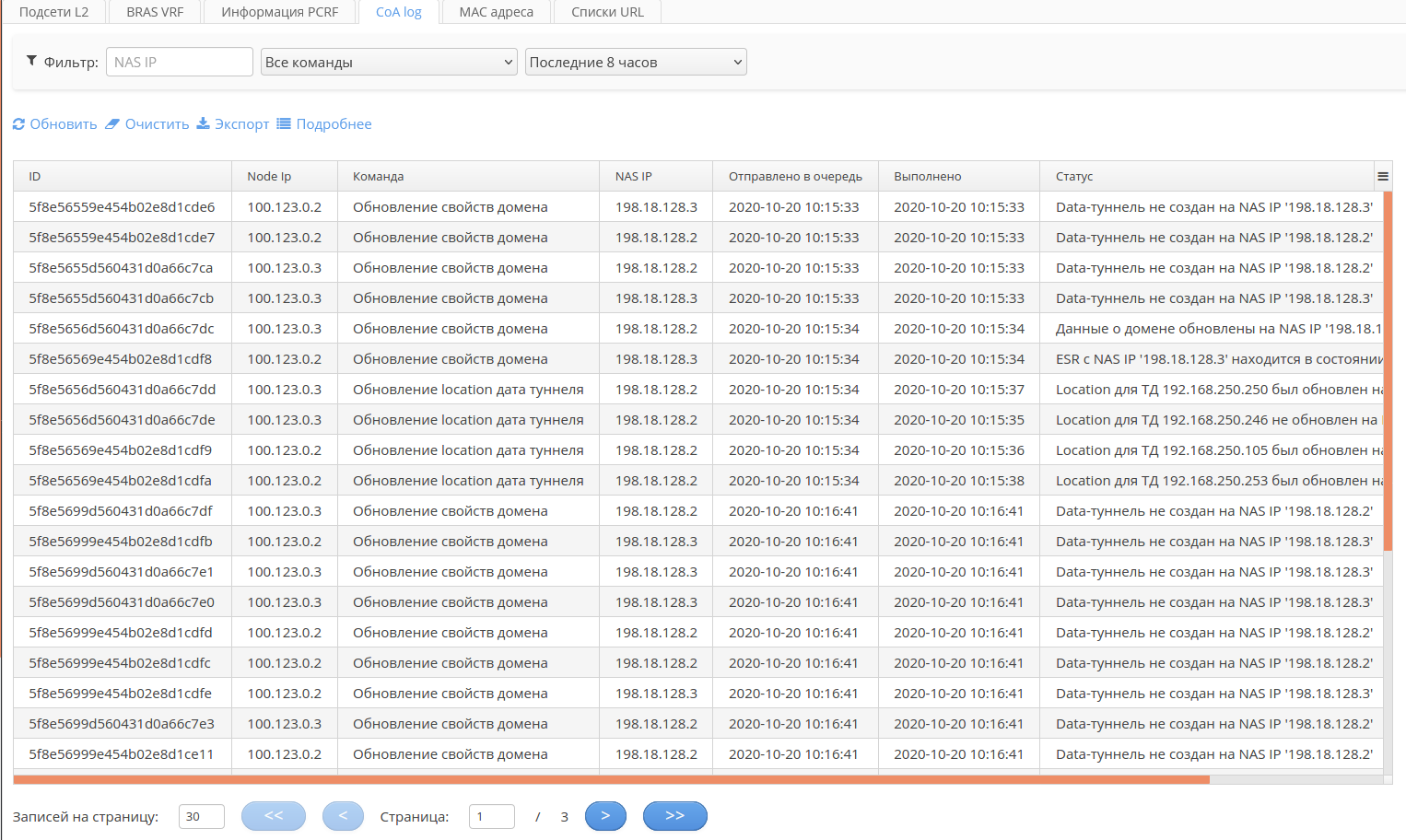Expand the Все команды dropdown
The height and width of the screenshot is (840, 1406).
[x=389, y=62]
